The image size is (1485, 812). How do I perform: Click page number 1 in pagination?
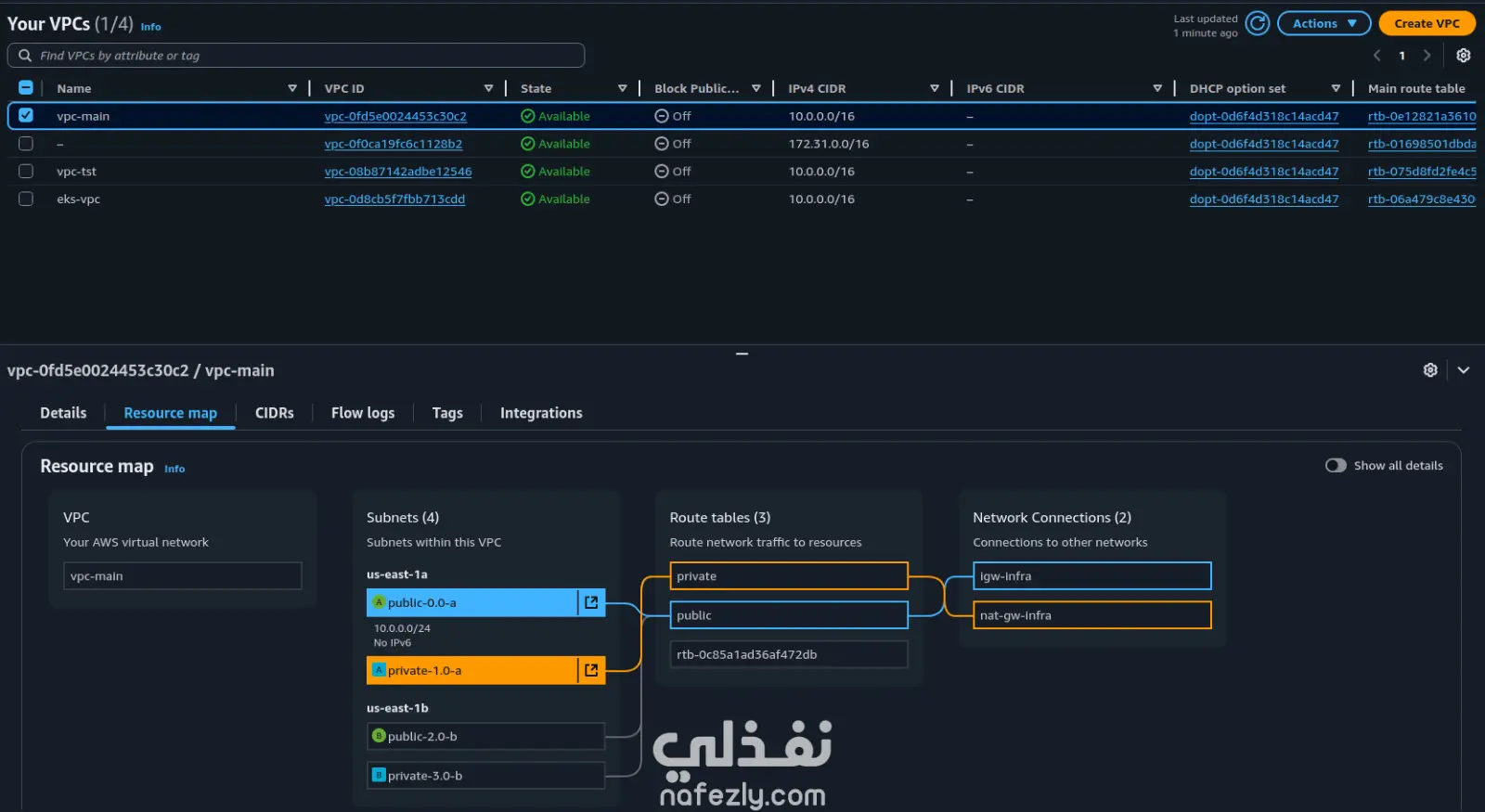click(x=1401, y=56)
